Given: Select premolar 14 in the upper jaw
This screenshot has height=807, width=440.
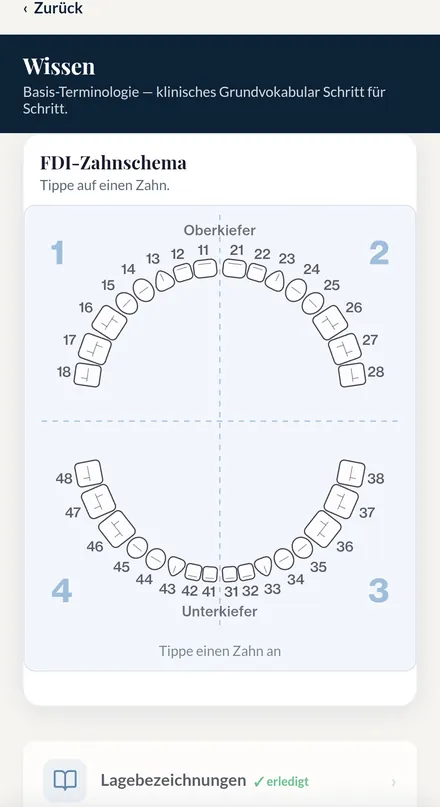Looking at the screenshot, I should click(144, 290).
